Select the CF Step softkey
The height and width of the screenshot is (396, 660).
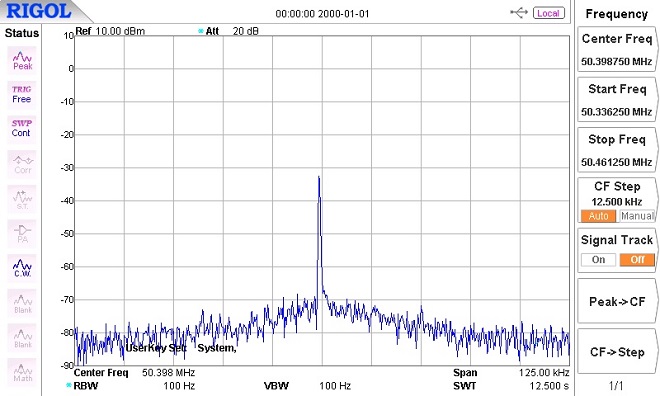[x=617, y=200]
